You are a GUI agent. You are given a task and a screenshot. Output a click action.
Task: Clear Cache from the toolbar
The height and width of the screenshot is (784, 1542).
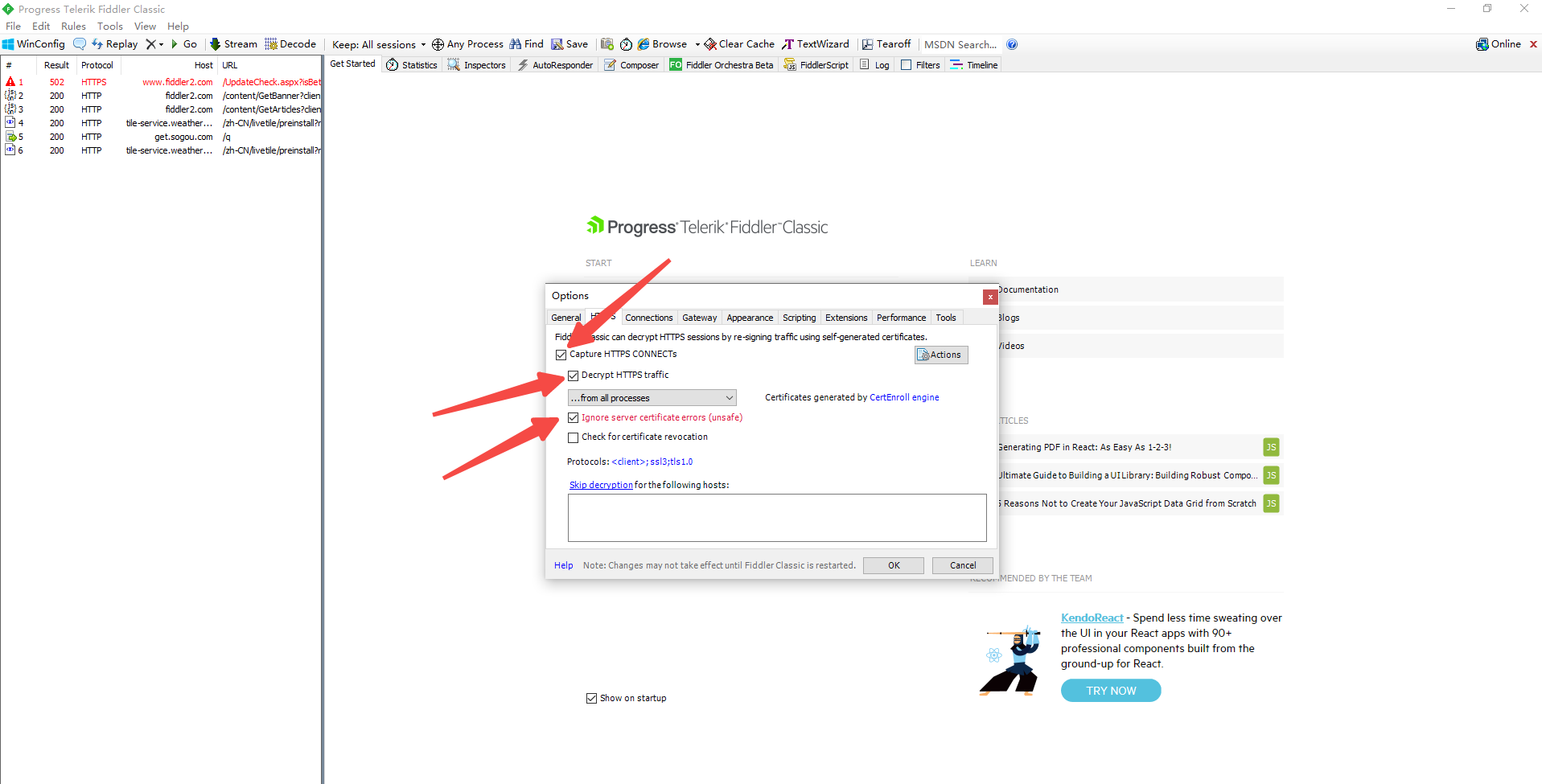739,44
